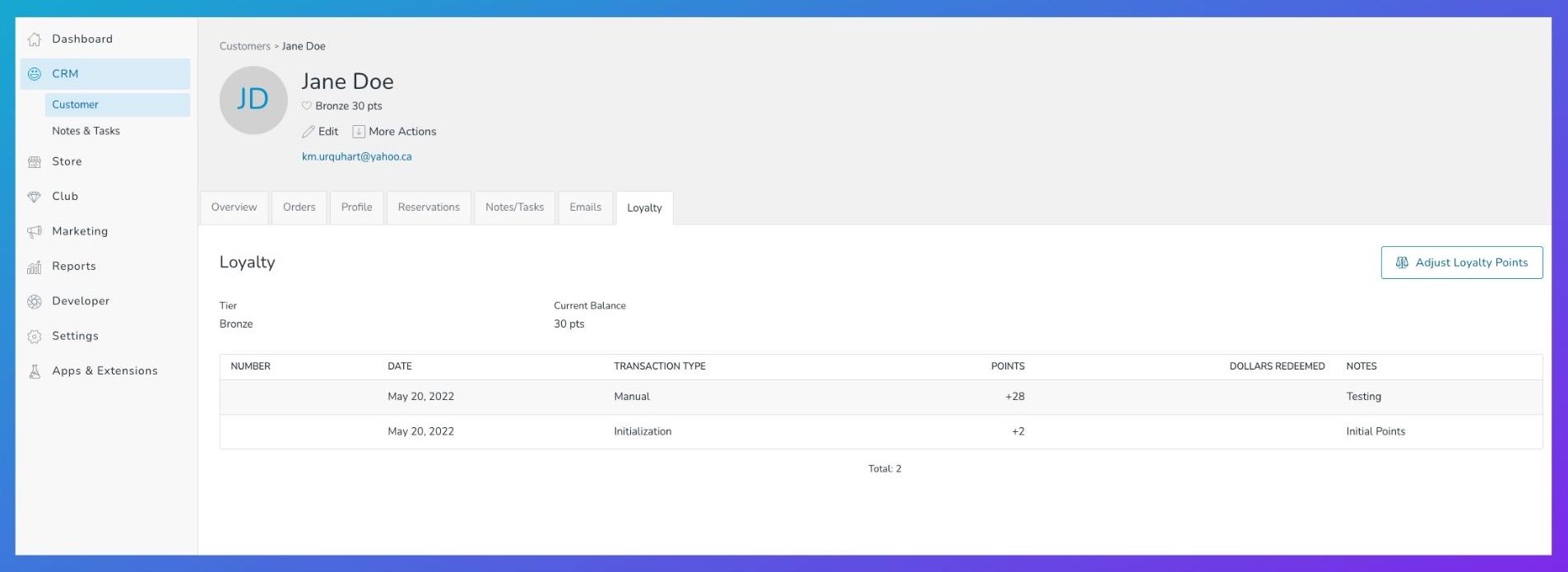
Task: Switch to the Emails tab
Action: coord(586,207)
